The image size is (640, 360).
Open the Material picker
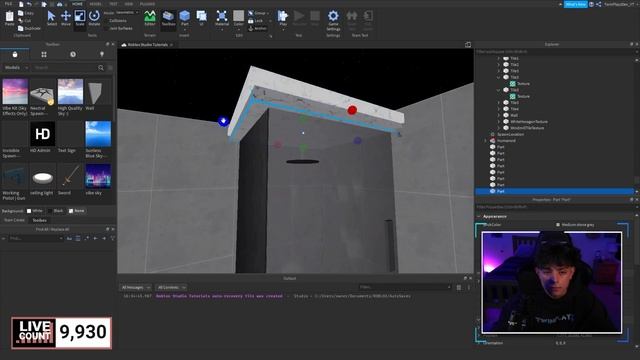tap(222, 18)
